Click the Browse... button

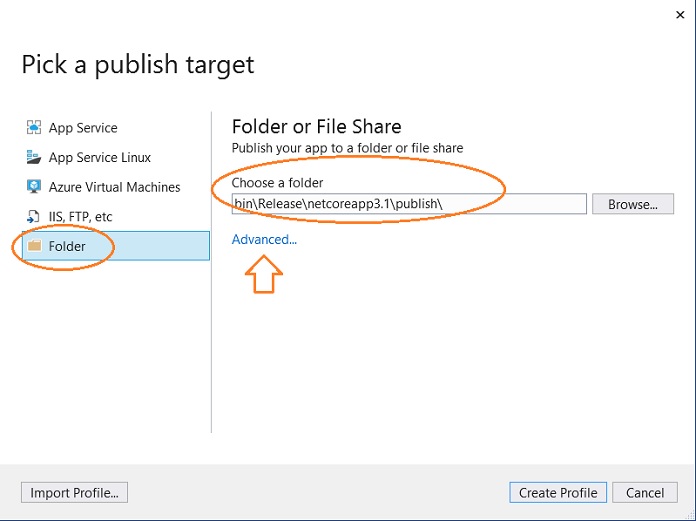(633, 204)
